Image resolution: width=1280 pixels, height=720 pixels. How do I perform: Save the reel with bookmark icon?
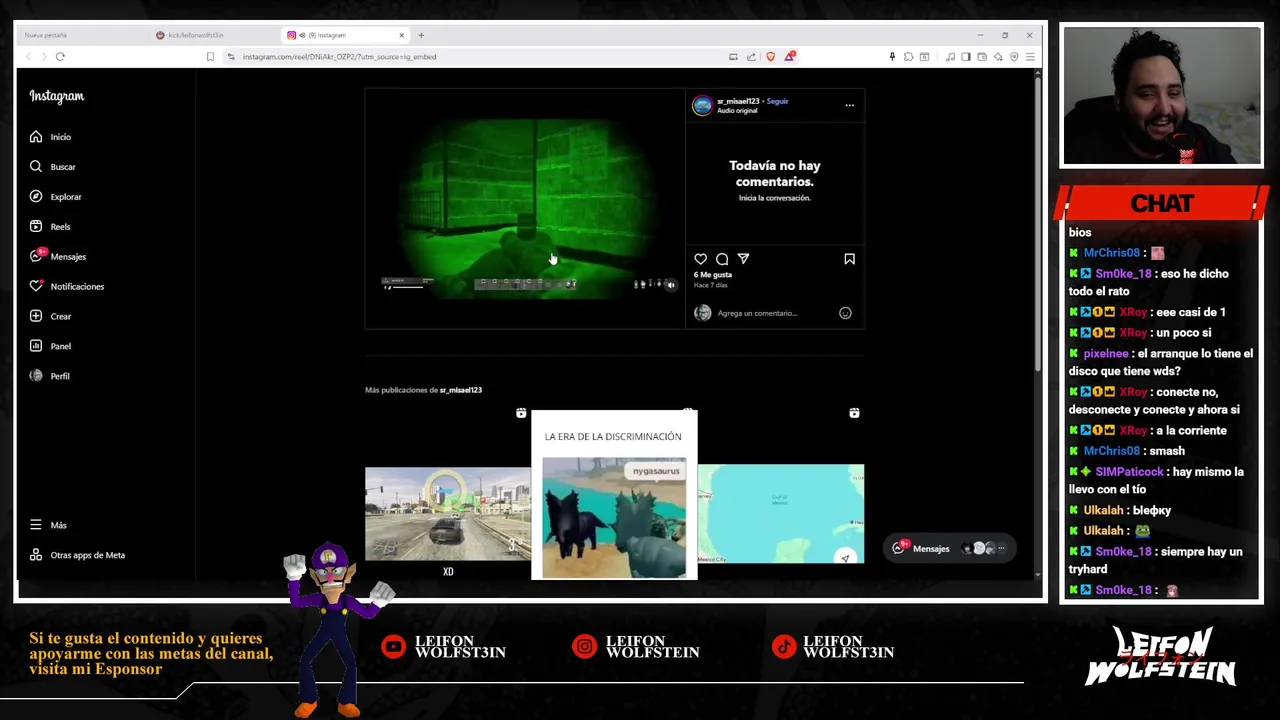(x=849, y=259)
